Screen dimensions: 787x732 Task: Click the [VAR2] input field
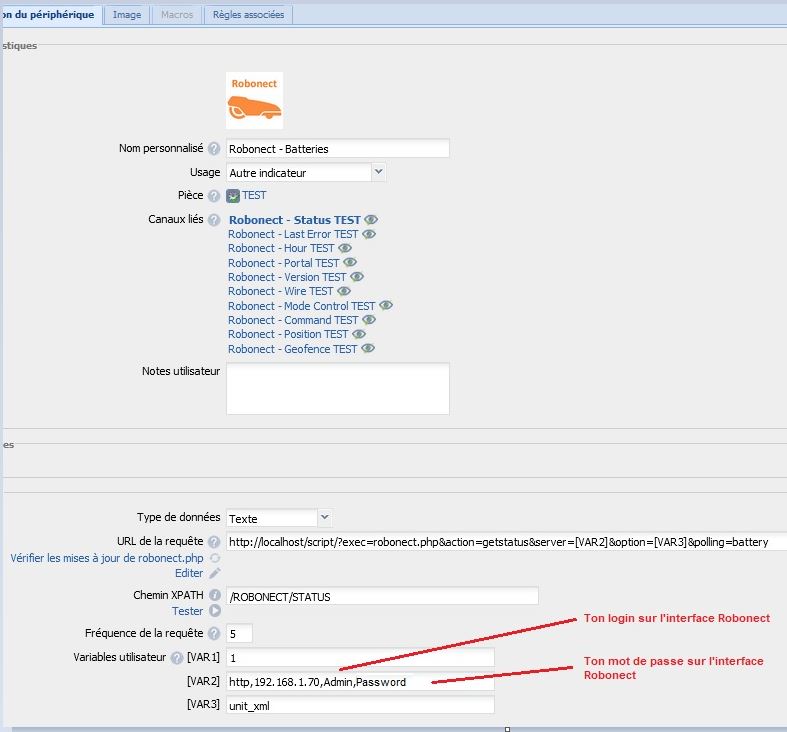pyautogui.click(x=360, y=682)
